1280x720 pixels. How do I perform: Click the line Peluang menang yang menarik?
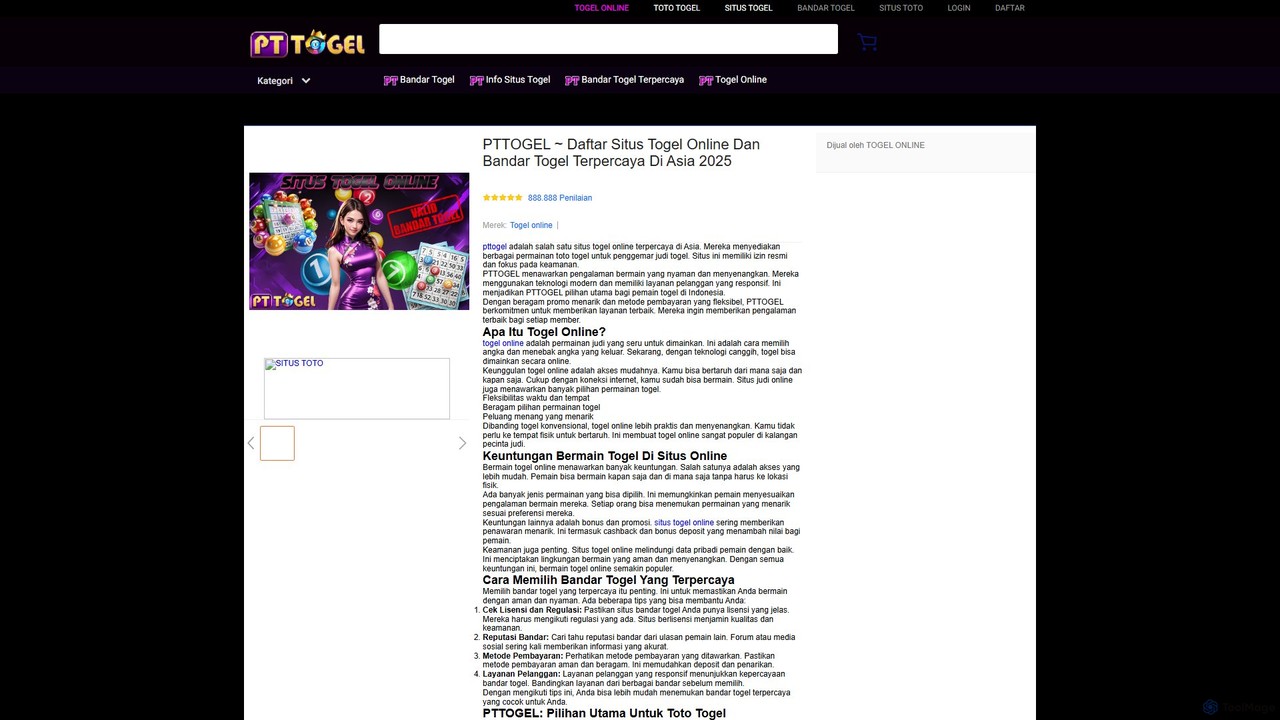(538, 417)
